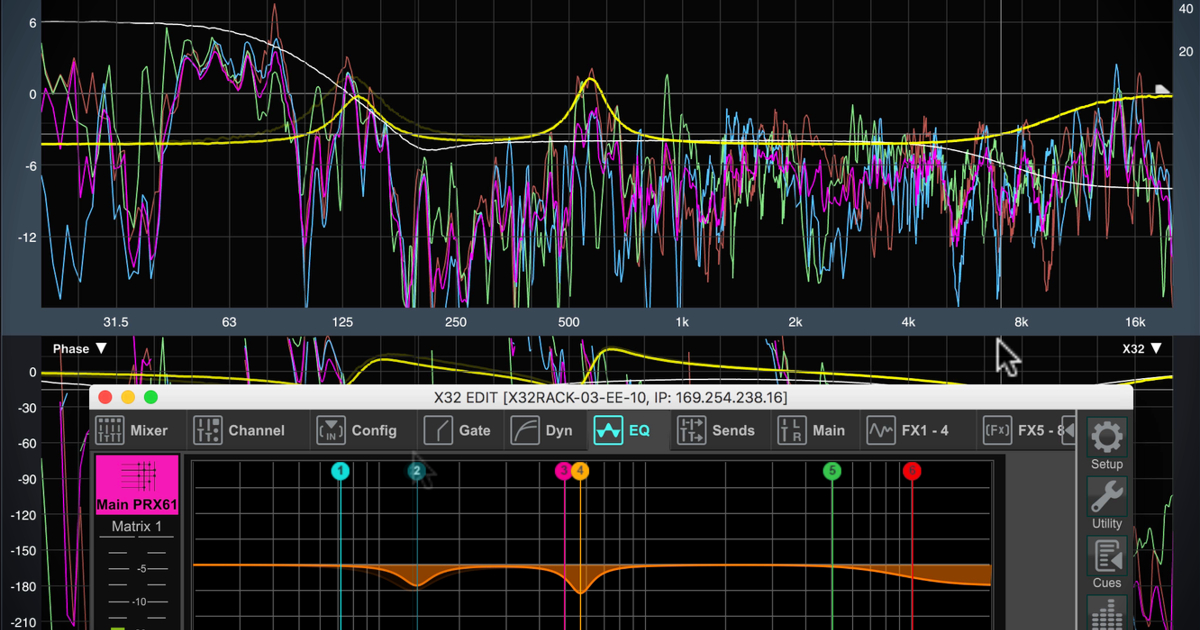
Task: Switch to the EQ tab
Action: pos(622,430)
